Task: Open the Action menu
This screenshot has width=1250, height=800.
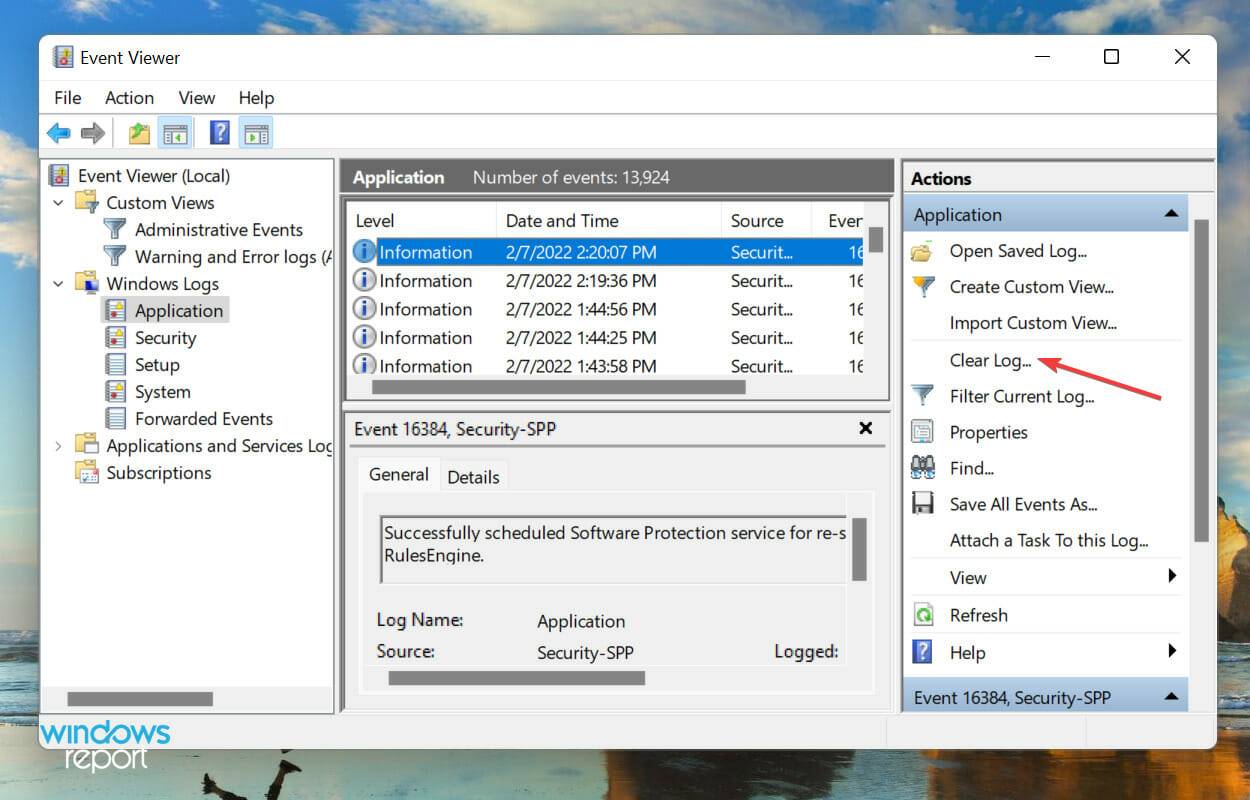Action: pyautogui.click(x=129, y=97)
